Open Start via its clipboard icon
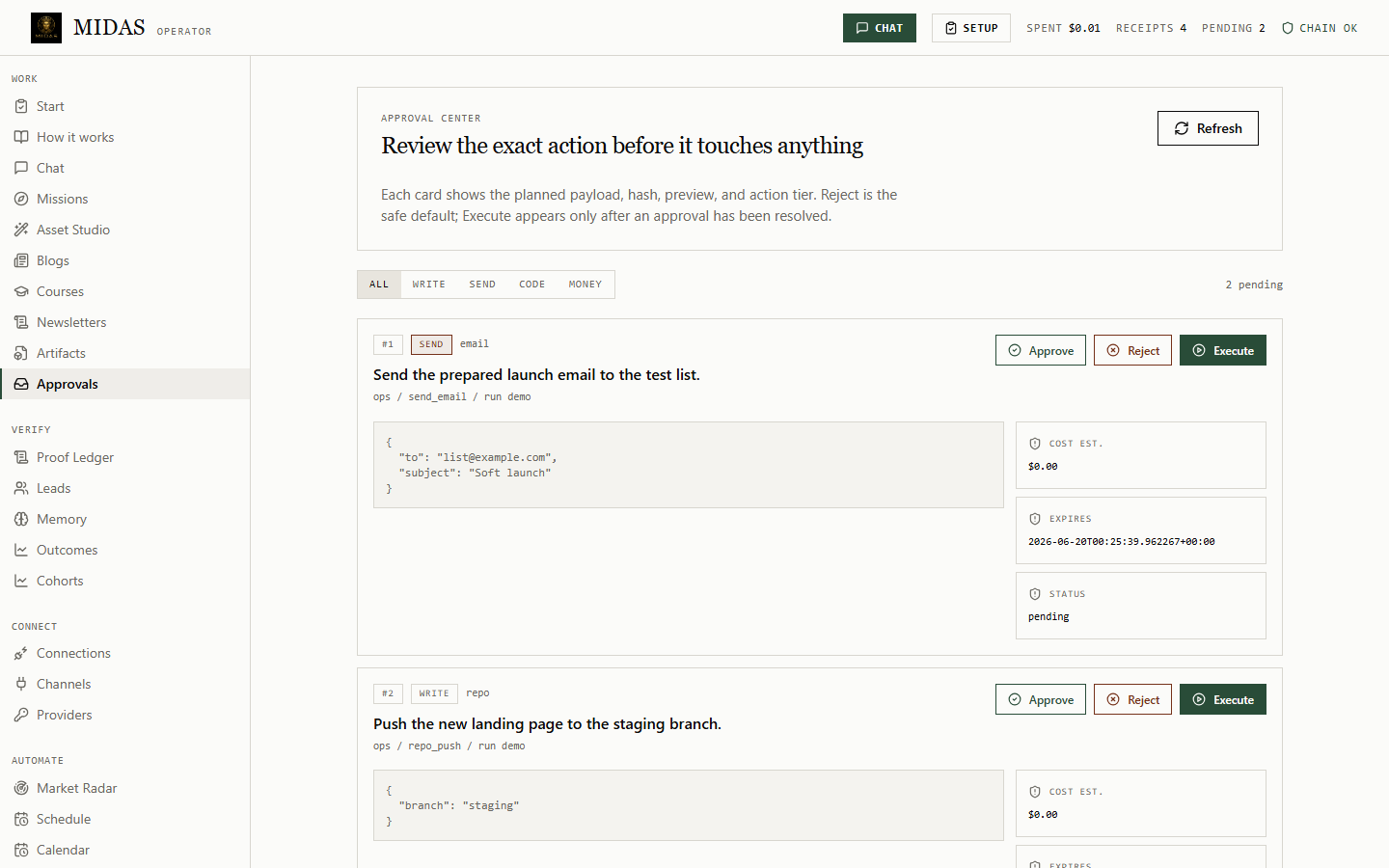The width and height of the screenshot is (1389, 868). 21,106
